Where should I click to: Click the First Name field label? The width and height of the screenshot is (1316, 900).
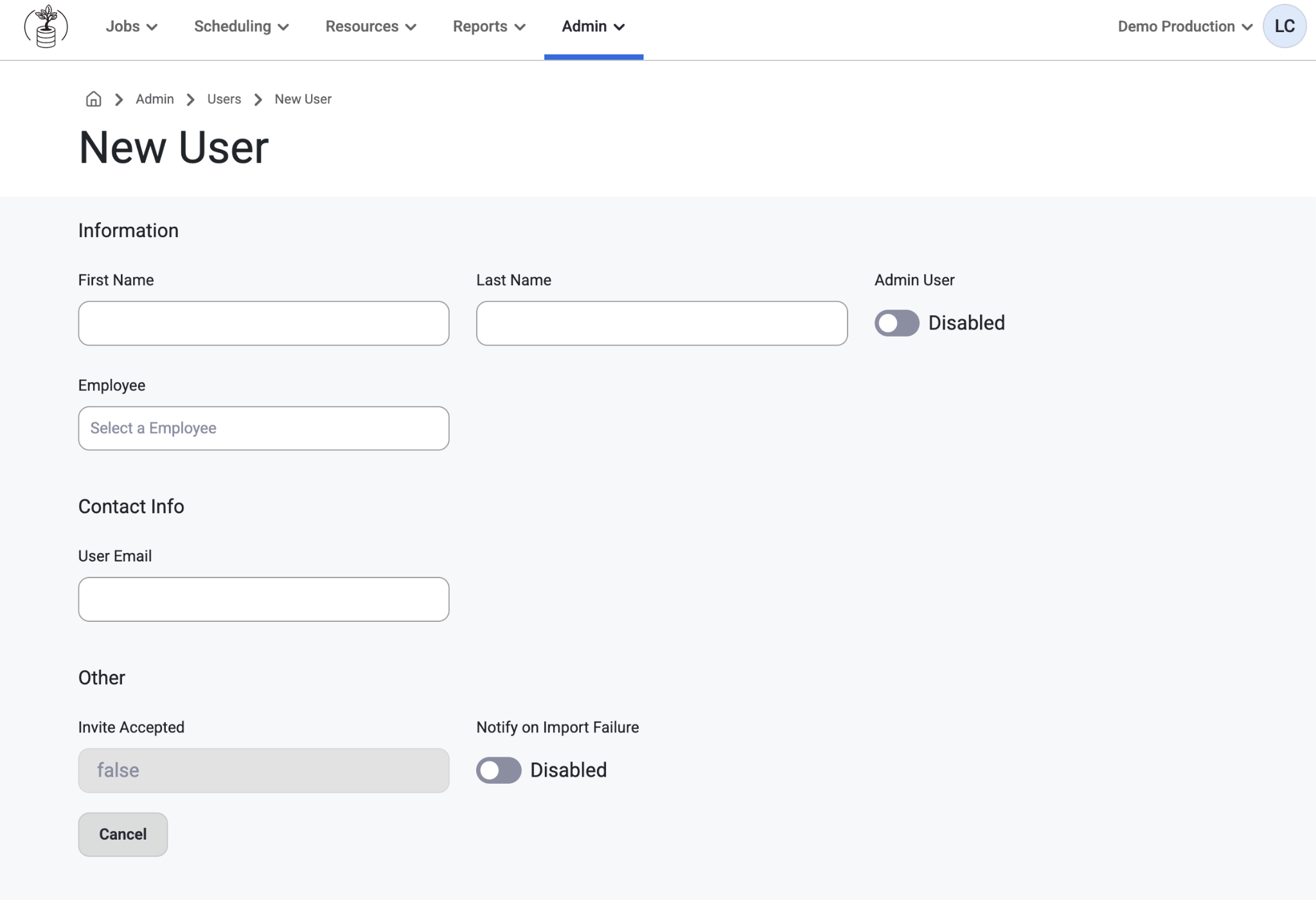click(x=116, y=280)
